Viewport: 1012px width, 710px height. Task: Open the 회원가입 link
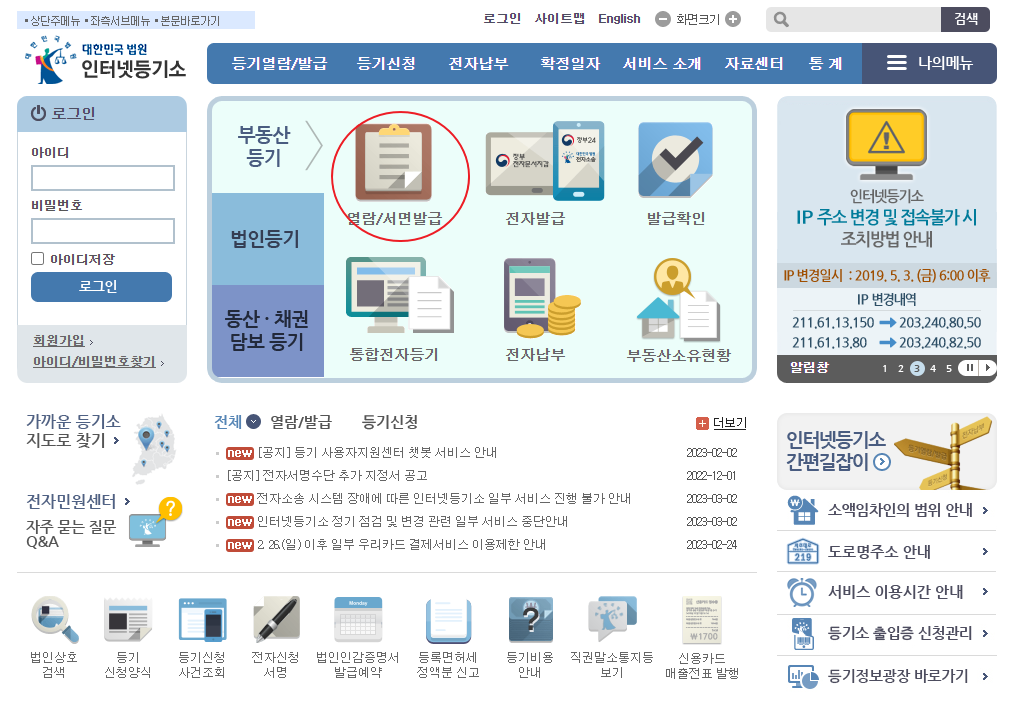(59, 340)
